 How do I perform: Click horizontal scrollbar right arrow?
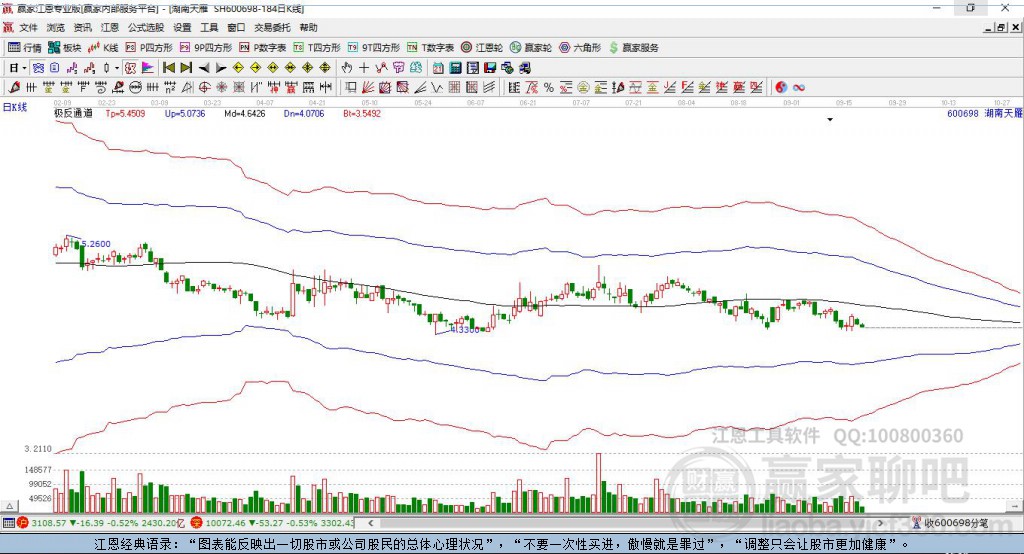point(880,523)
